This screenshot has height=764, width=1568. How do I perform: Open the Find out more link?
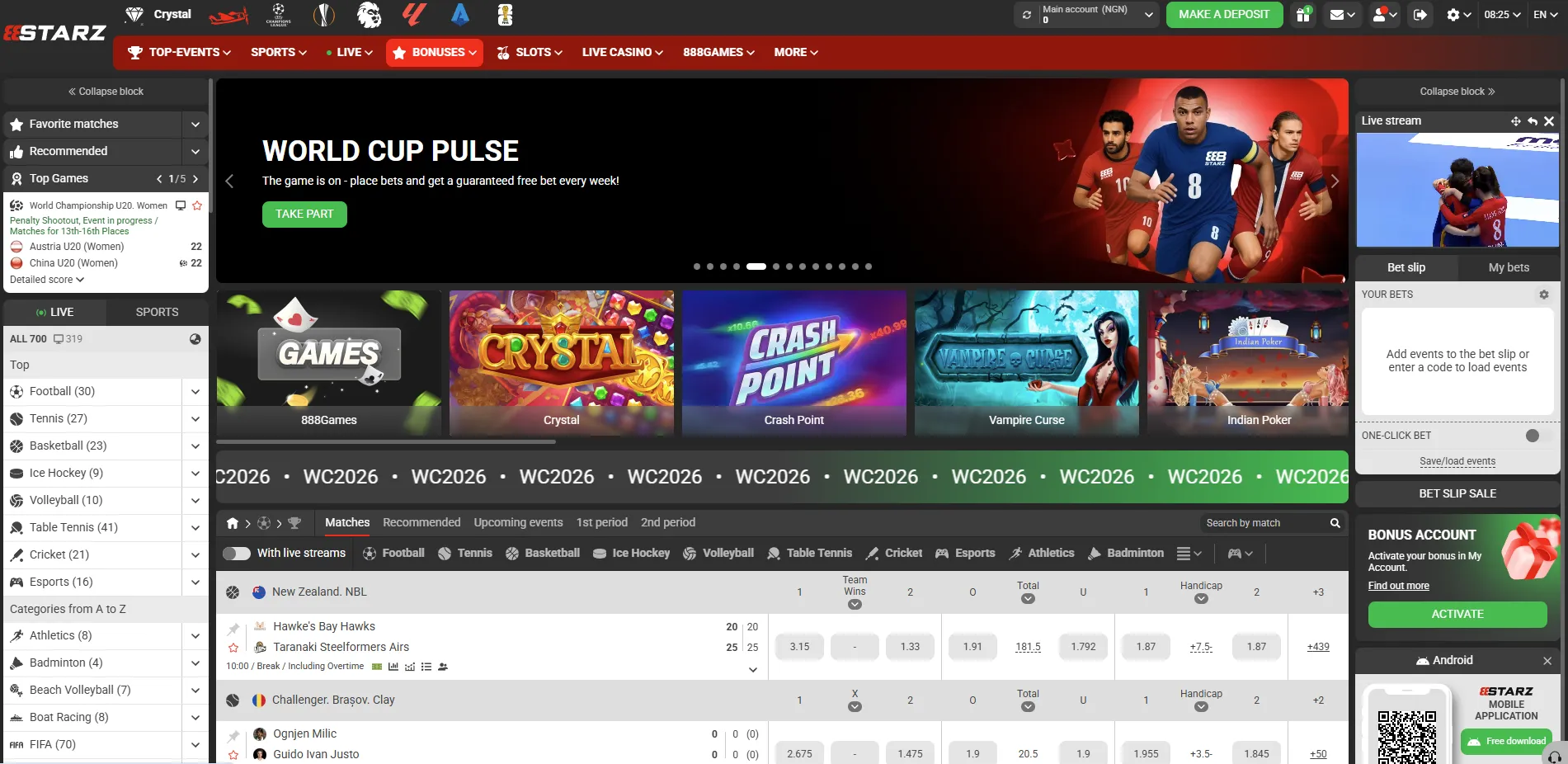(1398, 586)
